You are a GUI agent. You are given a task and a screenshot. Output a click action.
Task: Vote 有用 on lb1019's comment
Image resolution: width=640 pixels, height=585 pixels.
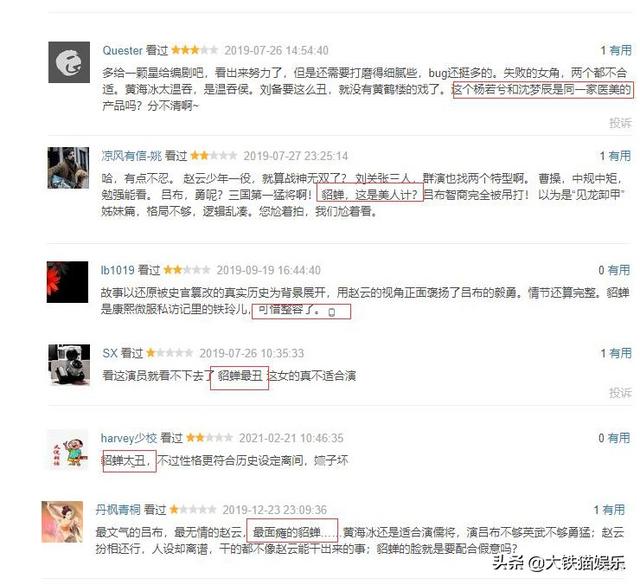(x=619, y=270)
